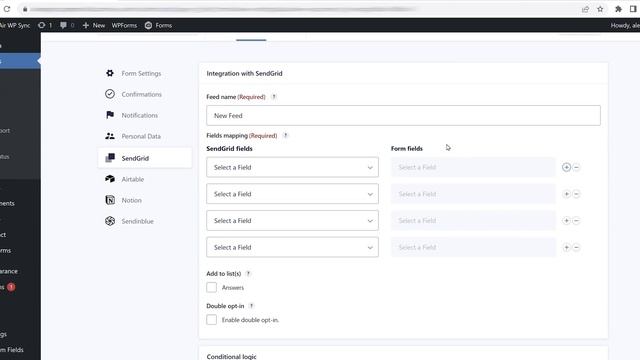Screen dimensions: 640x360
Task: Open fourth SendGrid fields dropdown
Action: [x=292, y=247]
